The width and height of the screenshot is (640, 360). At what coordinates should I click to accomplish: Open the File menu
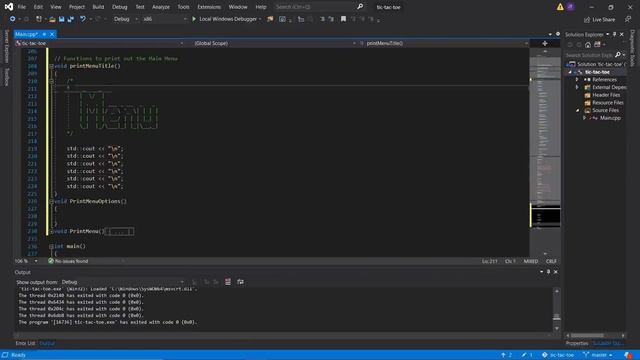21,7
